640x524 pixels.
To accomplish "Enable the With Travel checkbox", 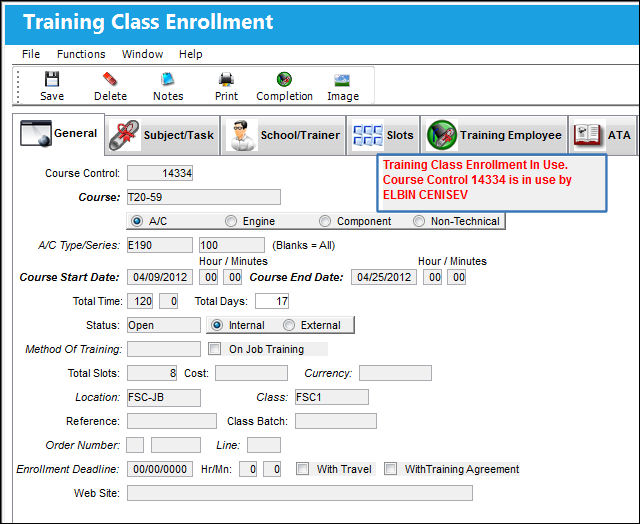I will click(302, 469).
